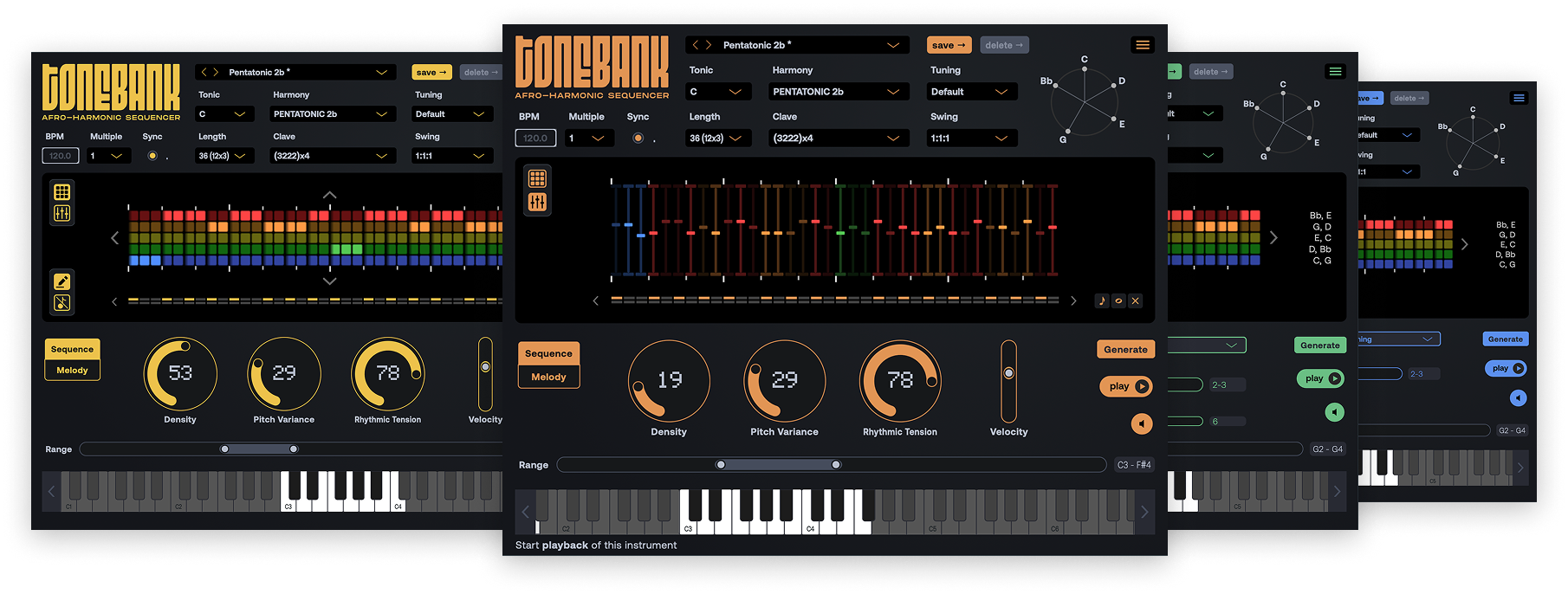The width and height of the screenshot is (1568, 594).
Task: Toggle the green speaker button
Action: click(1334, 412)
